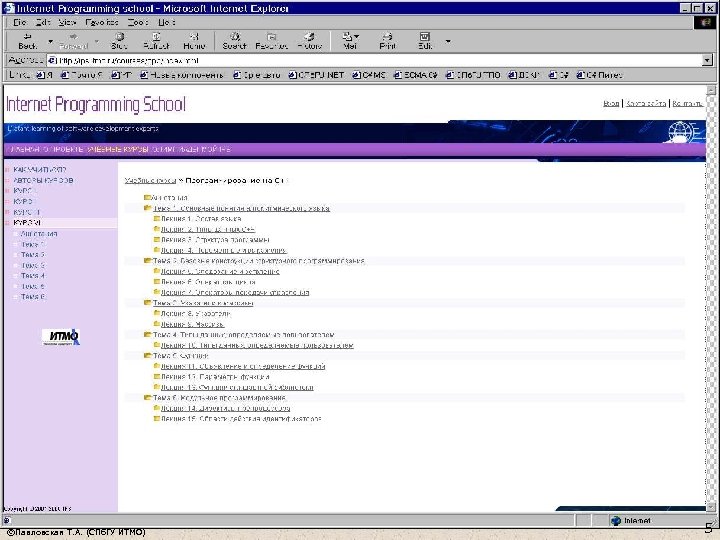Collapse the Тема 2 folder in course tree

[x=147, y=261]
